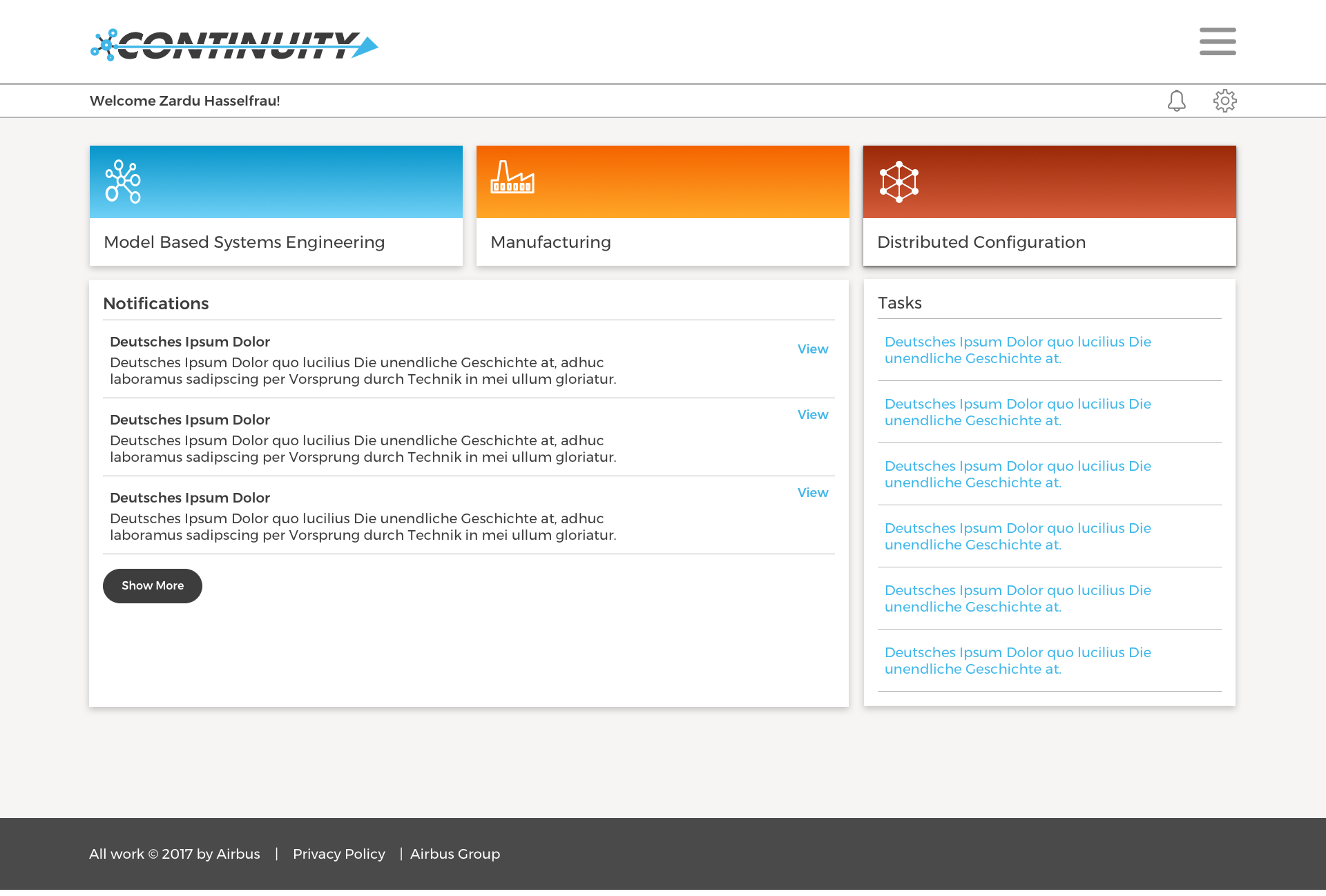Open the Airbus Group footer link
Image resolution: width=1326 pixels, height=896 pixels.
click(454, 854)
